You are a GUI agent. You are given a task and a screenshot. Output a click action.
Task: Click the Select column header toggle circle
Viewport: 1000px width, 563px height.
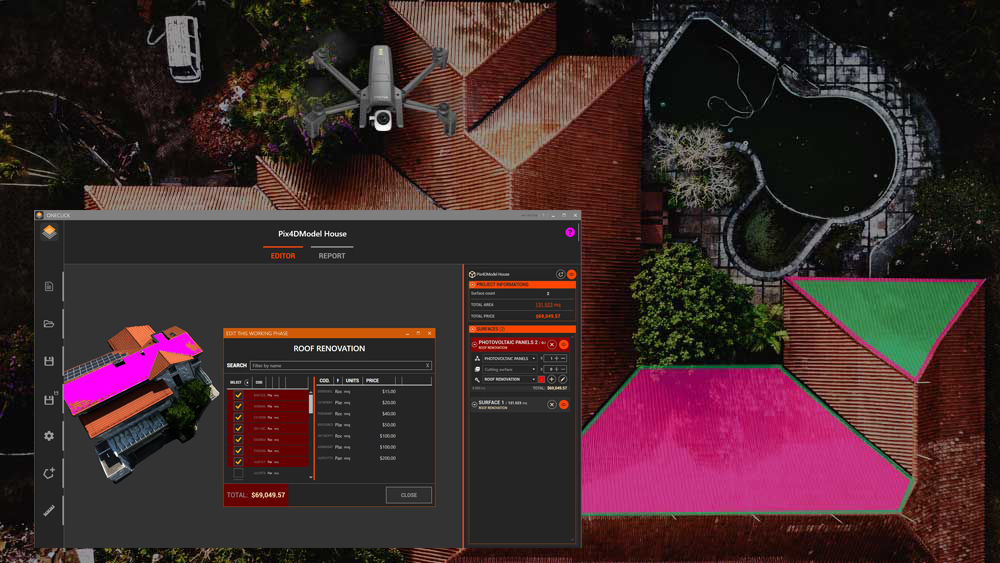247,383
